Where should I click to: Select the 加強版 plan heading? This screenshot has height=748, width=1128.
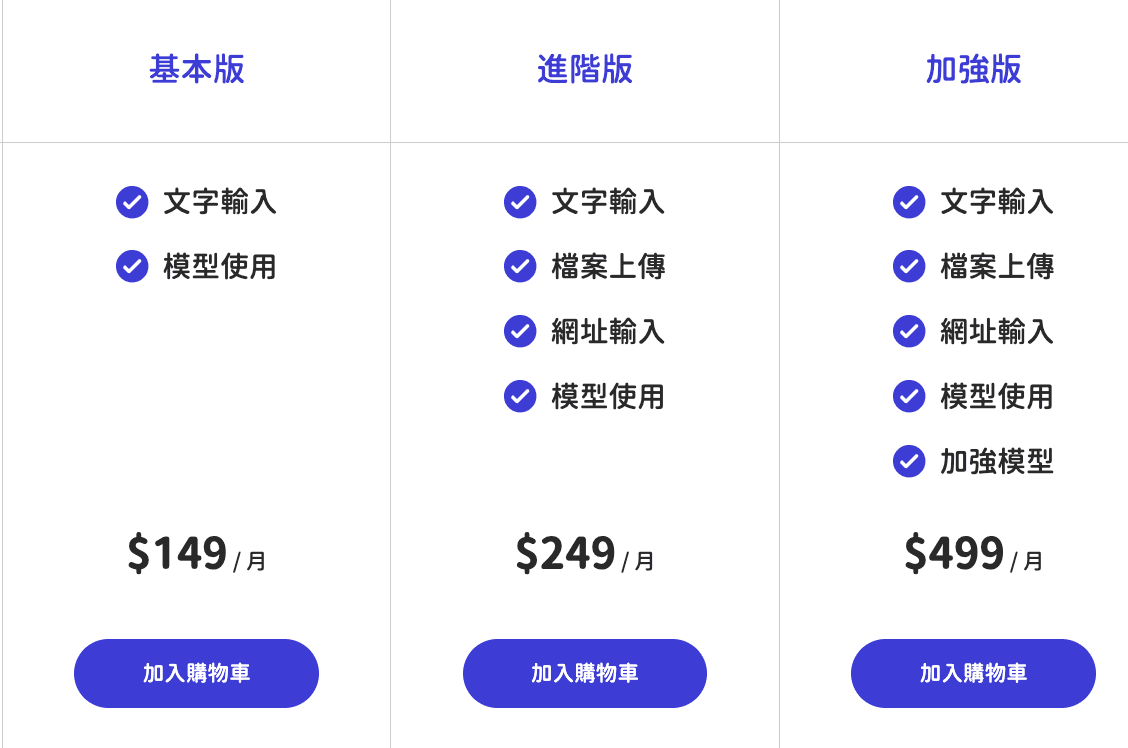pos(974,70)
